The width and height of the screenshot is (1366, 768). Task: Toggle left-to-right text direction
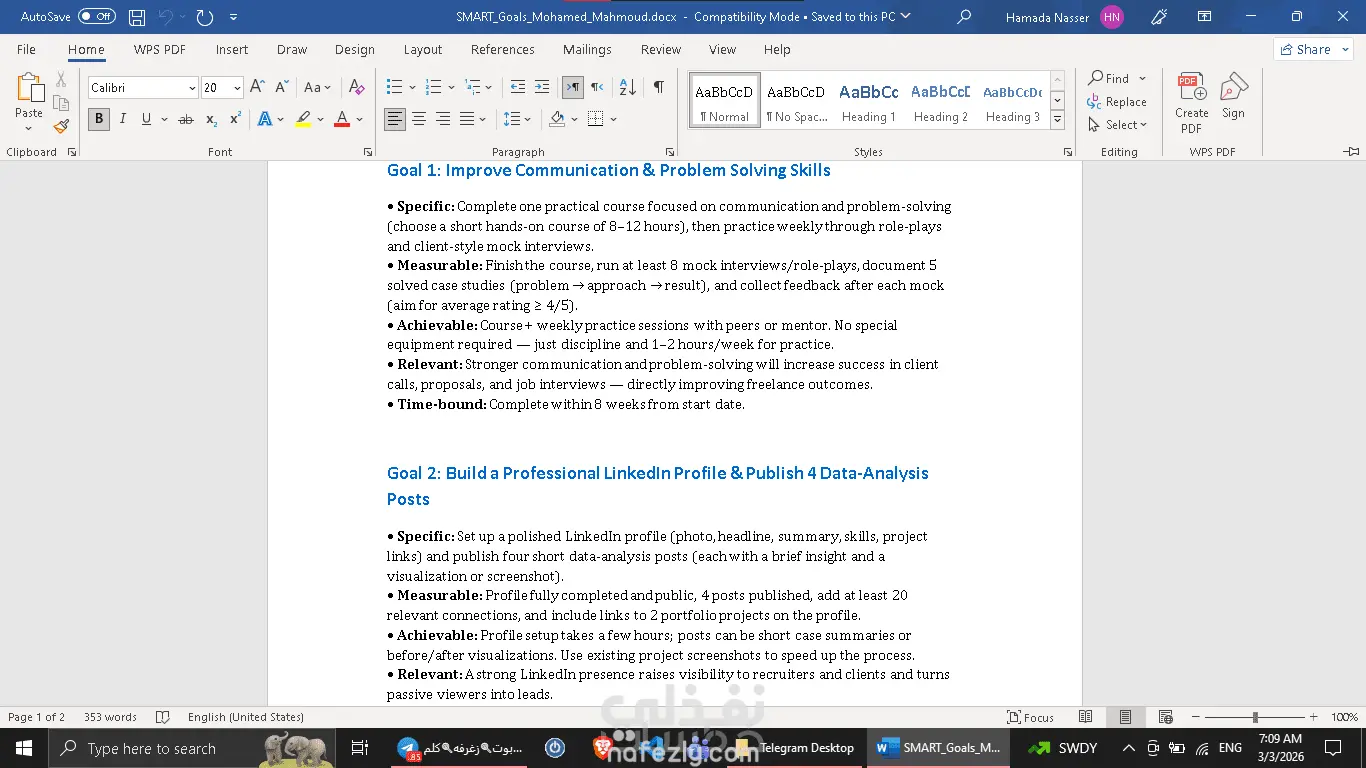[573, 88]
